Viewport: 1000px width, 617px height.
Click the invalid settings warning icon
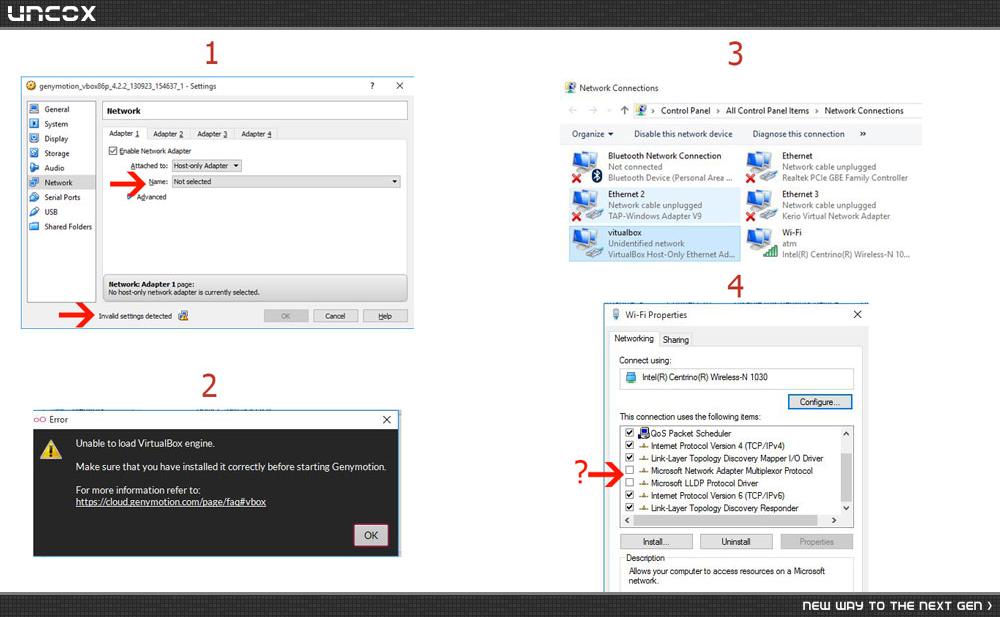coord(183,316)
